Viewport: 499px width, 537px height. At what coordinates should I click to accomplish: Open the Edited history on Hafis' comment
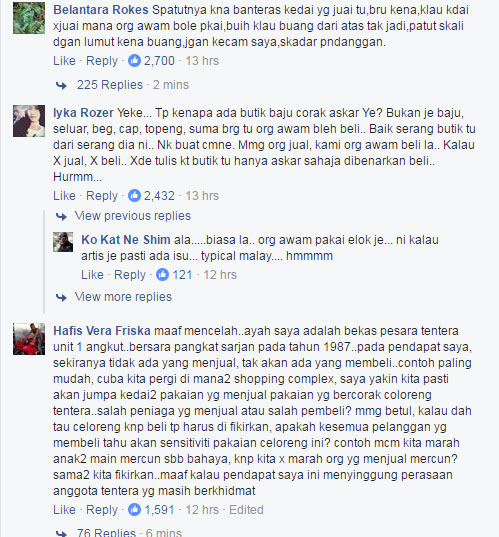[246, 510]
